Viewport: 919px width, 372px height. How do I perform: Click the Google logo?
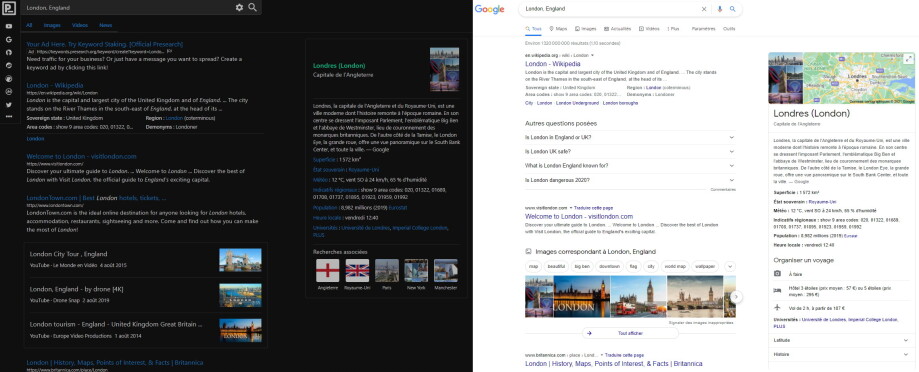pos(489,9)
